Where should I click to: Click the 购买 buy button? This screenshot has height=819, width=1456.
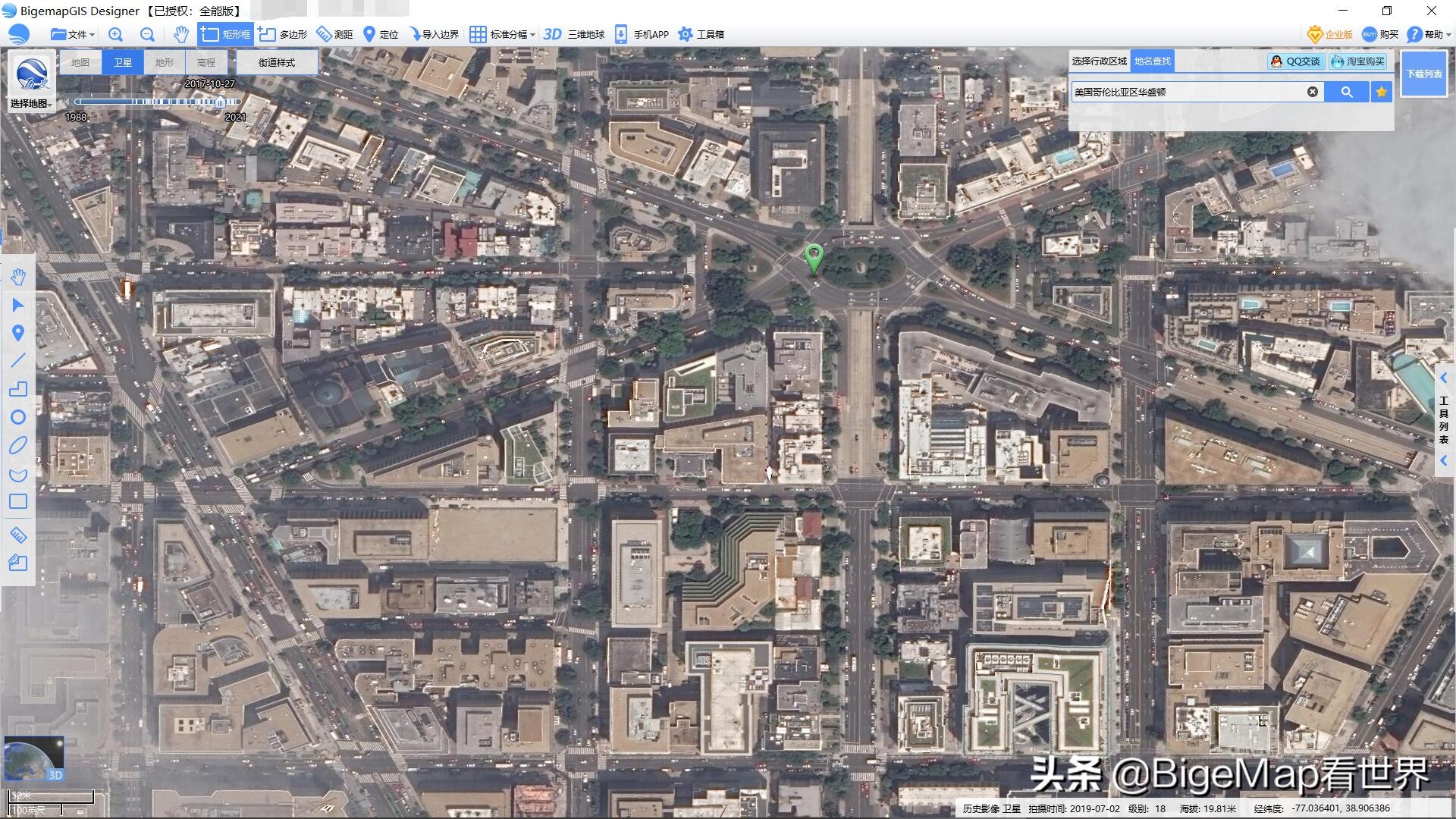(x=1380, y=34)
